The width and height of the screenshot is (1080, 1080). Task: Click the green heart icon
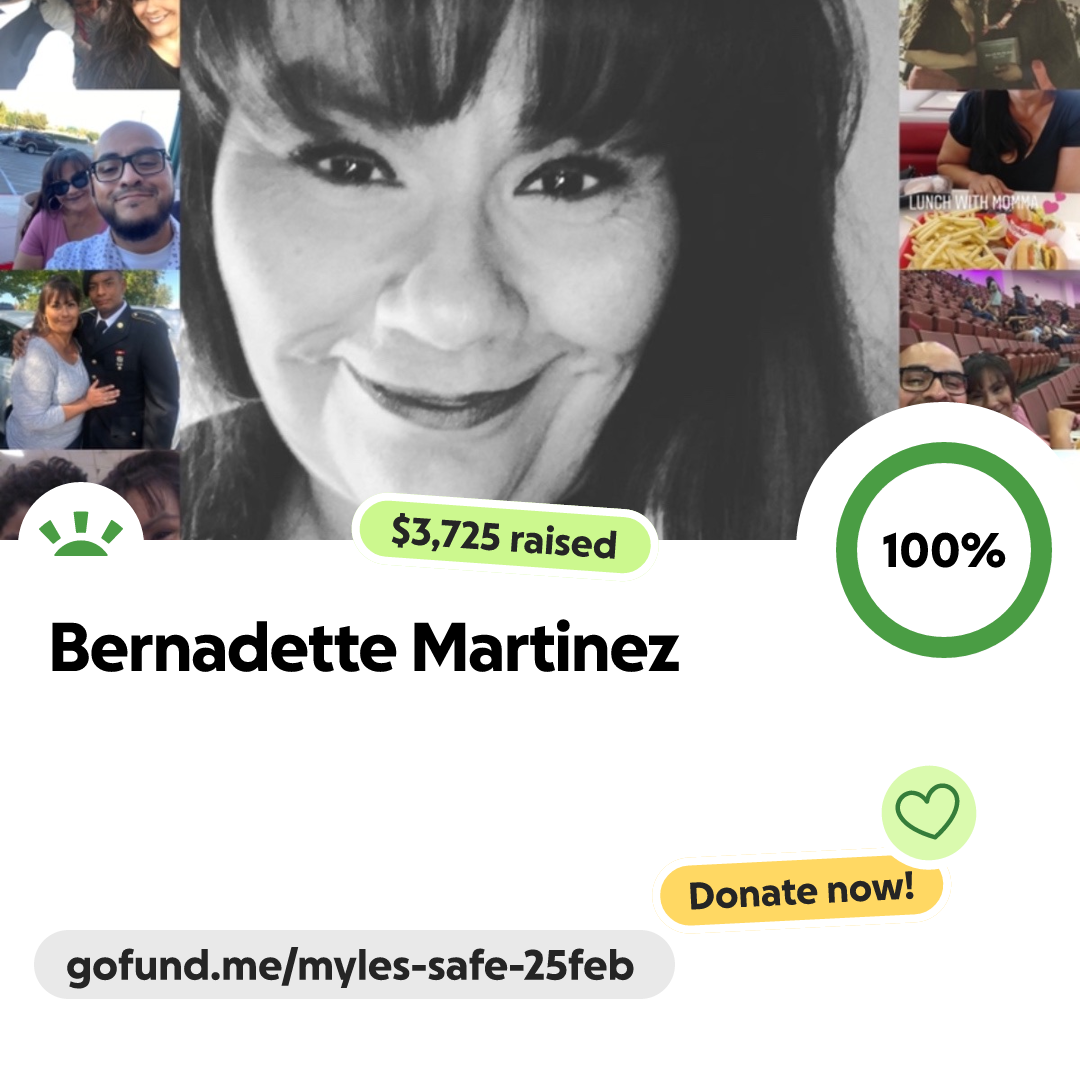click(x=927, y=811)
